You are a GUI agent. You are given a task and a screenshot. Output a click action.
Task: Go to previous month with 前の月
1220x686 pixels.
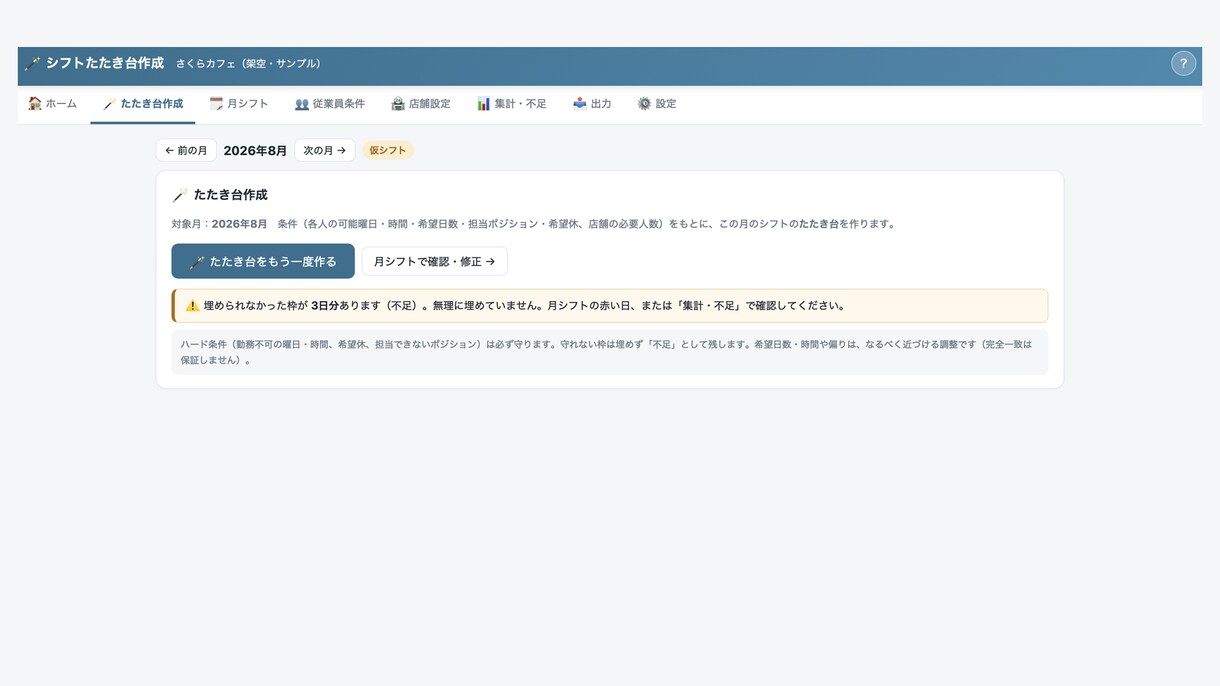[x=186, y=150]
